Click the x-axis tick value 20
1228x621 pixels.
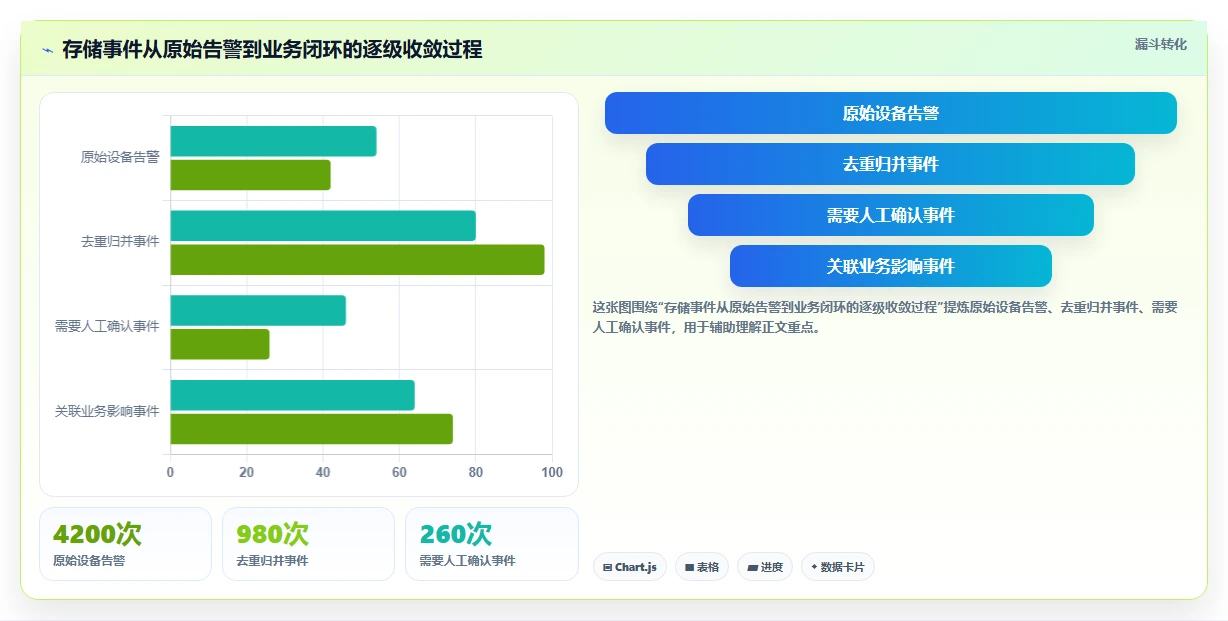pyautogui.click(x=246, y=472)
